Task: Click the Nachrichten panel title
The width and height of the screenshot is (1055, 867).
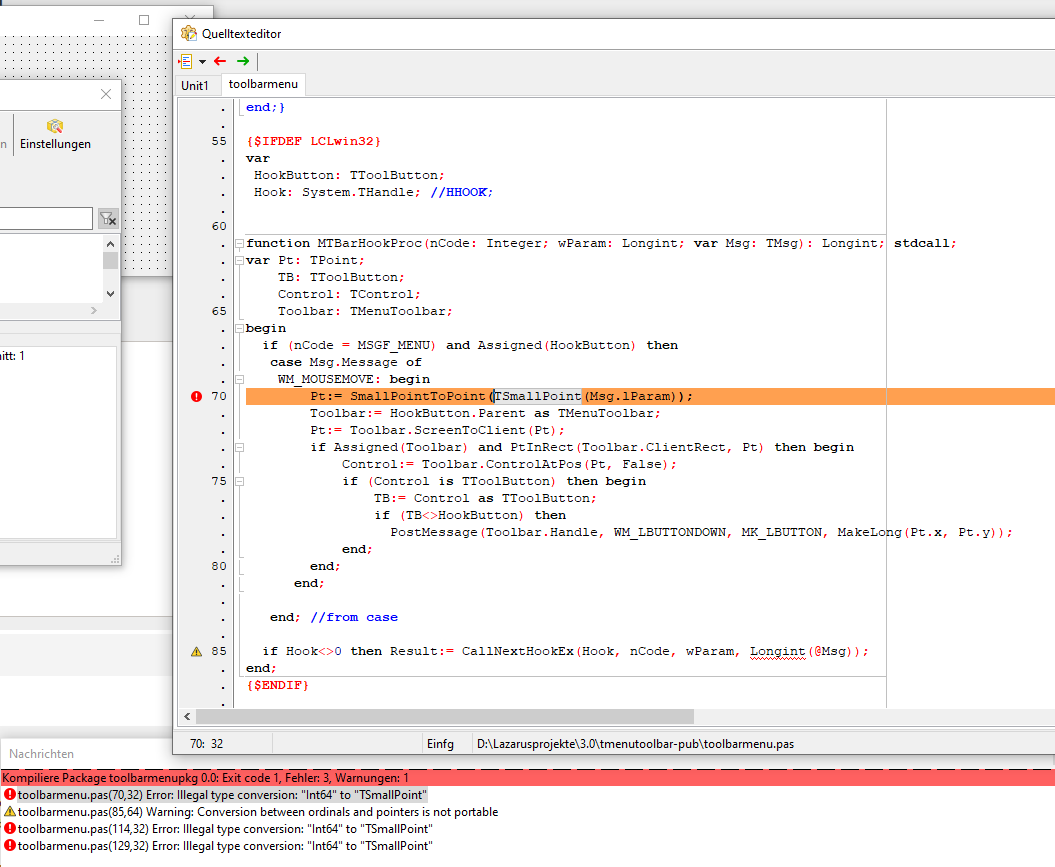Action: tap(42, 754)
